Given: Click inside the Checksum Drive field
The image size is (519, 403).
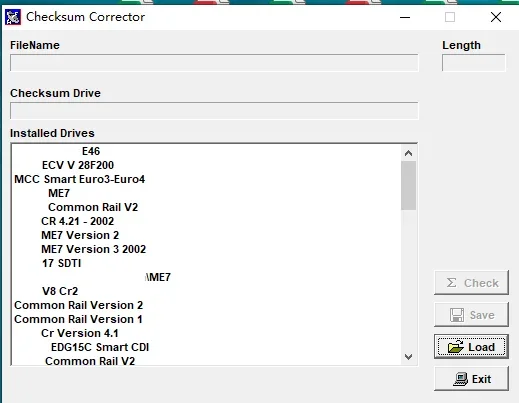Looking at the screenshot, I should [x=214, y=111].
